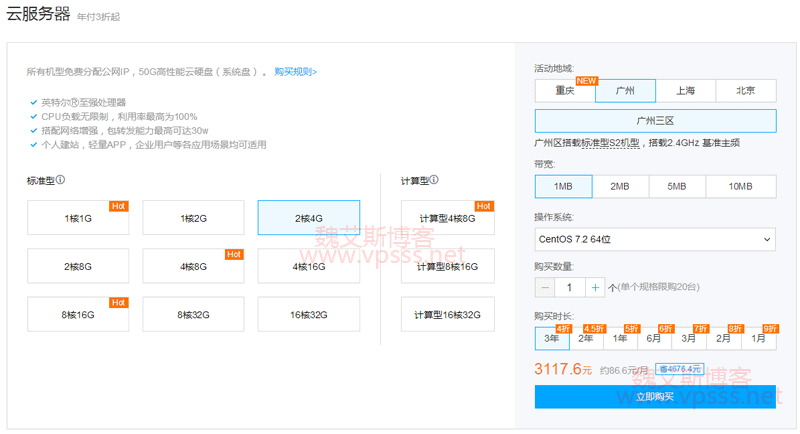Choose the 计算型4核8G option
Image resolution: width=800 pixels, height=434 pixels.
[x=447, y=218]
